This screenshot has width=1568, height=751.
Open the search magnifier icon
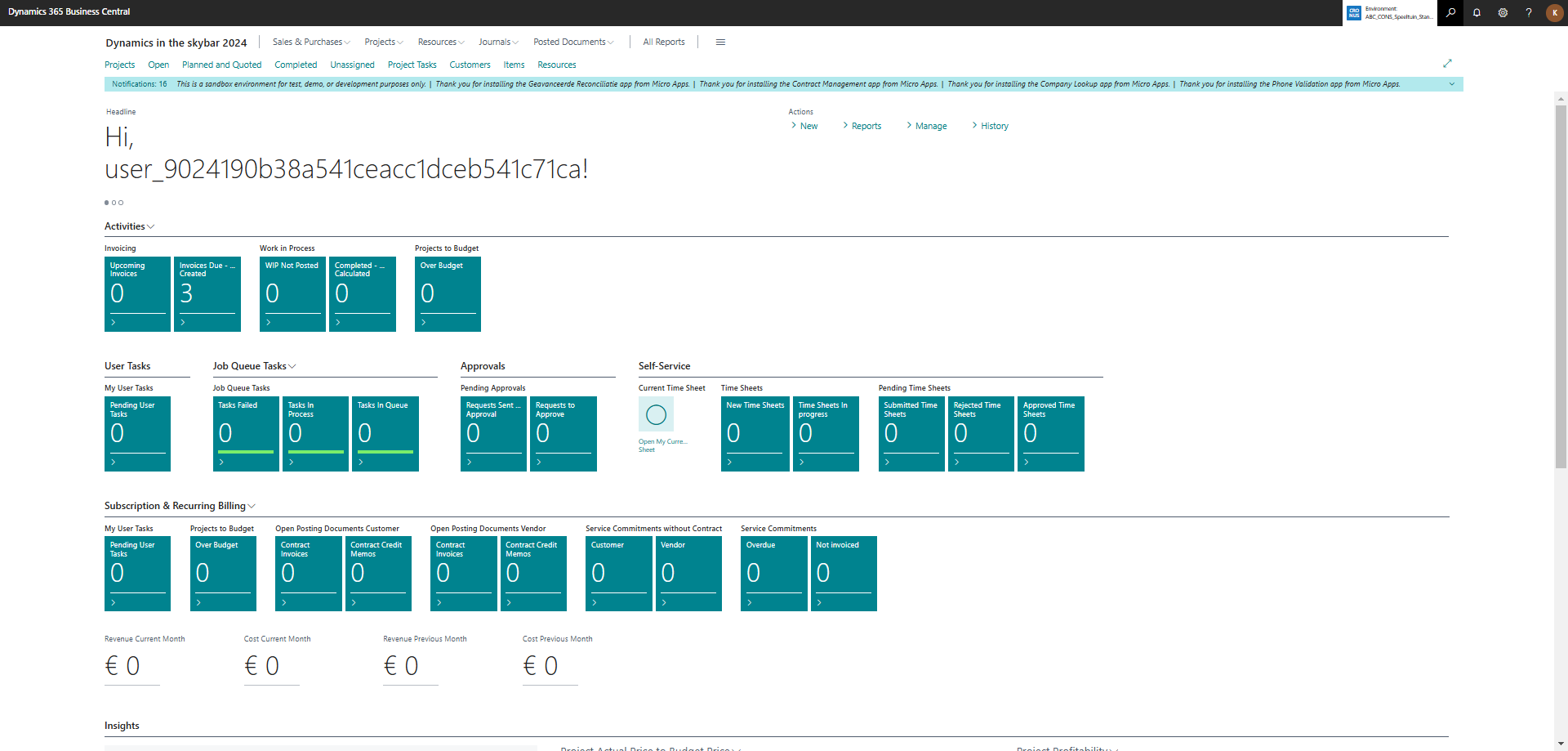[x=1450, y=12]
